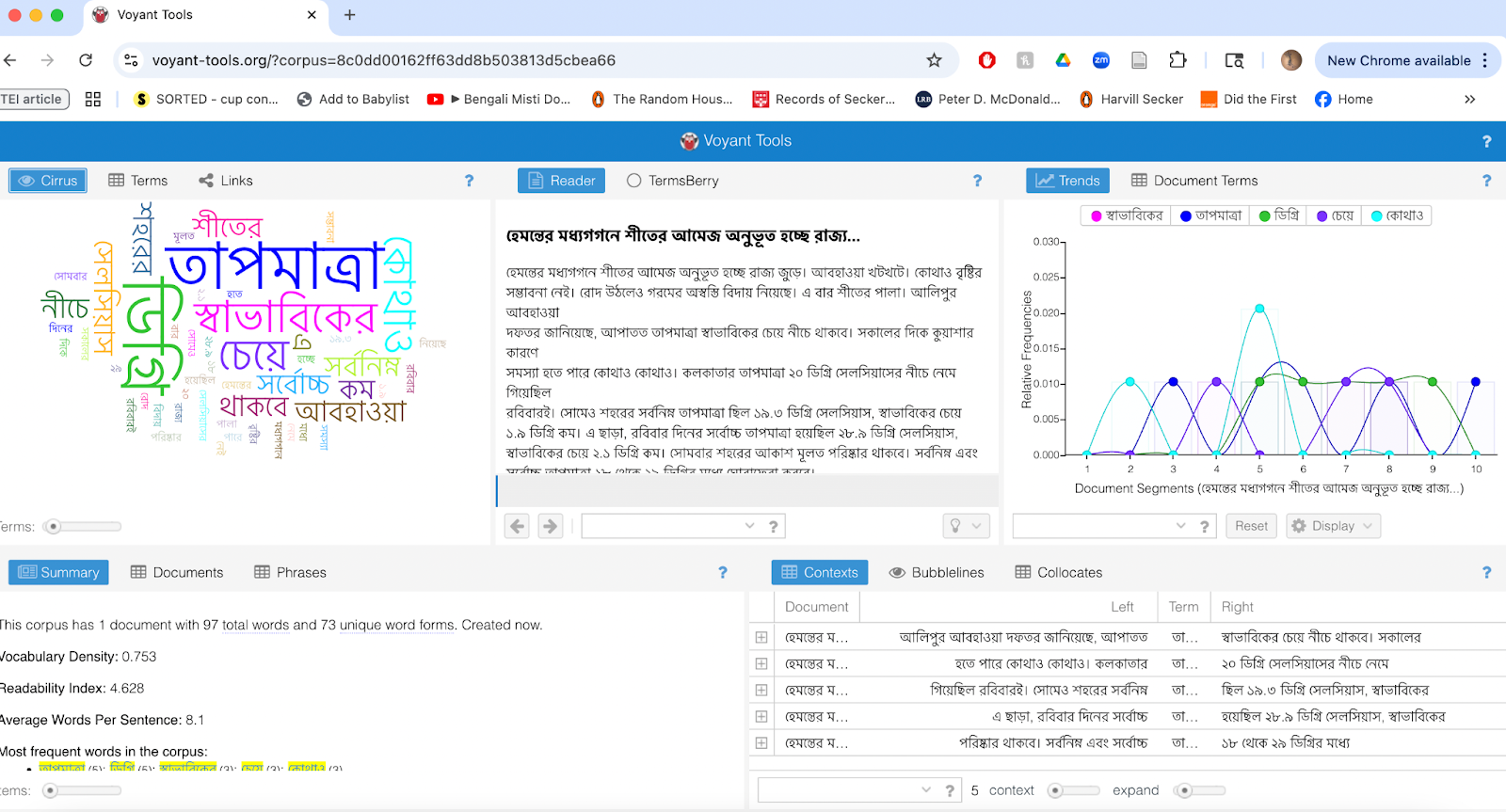1506x812 pixels.
Task: Click next page arrow in Reader panel
Action: [x=551, y=526]
